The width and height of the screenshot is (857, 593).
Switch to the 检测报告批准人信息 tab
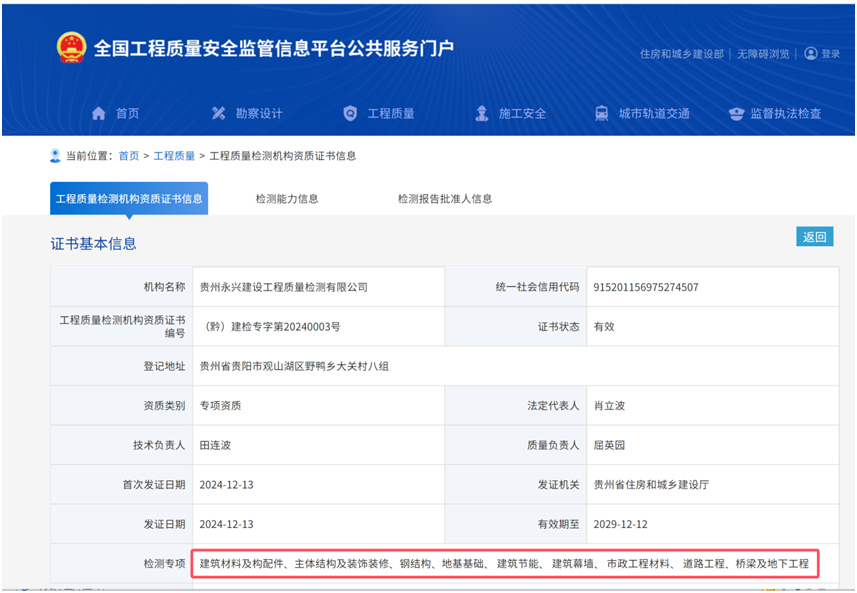pos(445,198)
